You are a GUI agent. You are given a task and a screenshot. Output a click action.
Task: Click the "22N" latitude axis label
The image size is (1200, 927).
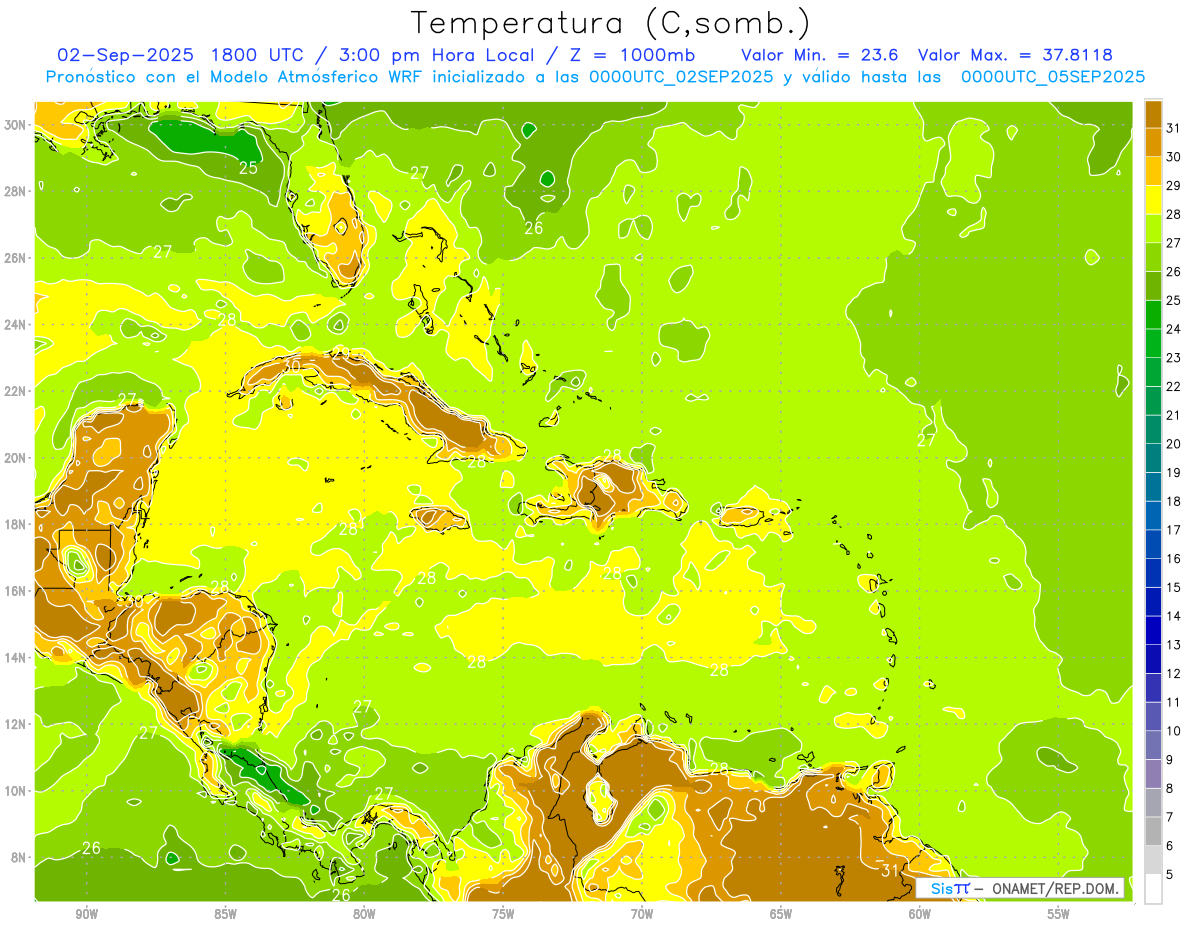(x=15, y=391)
